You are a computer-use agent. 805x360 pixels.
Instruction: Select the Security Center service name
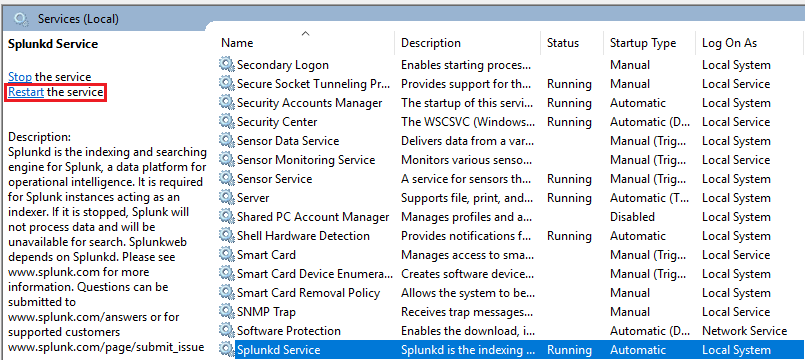coord(277,122)
